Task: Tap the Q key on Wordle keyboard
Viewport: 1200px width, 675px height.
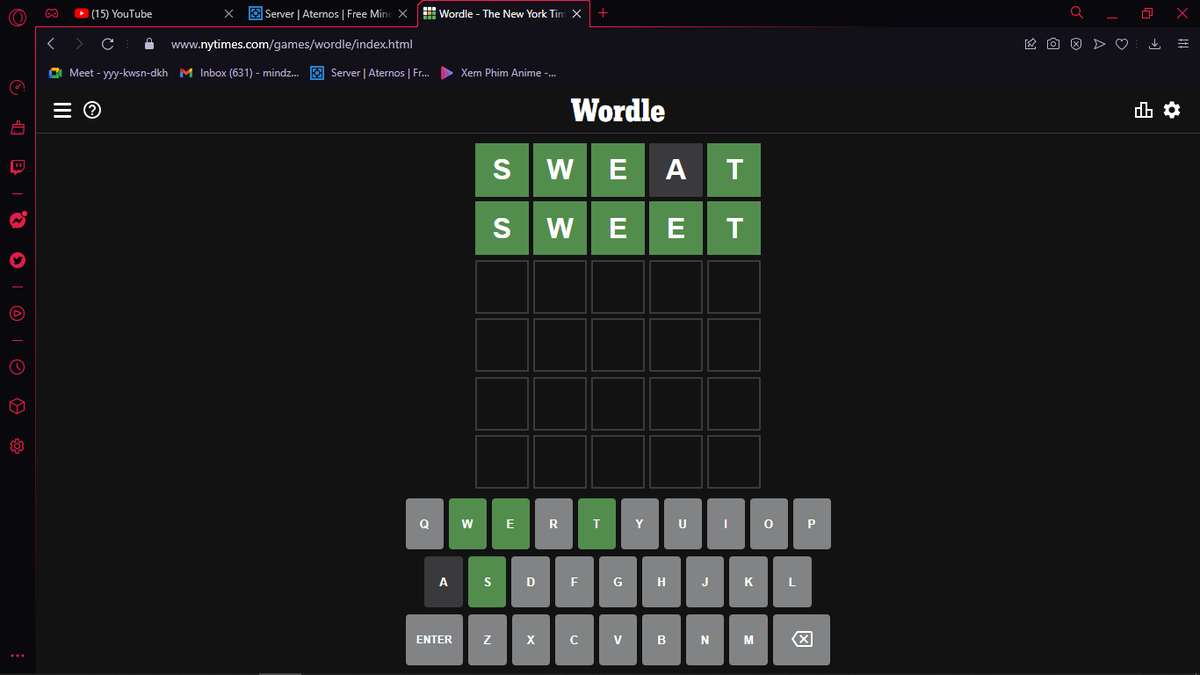Action: (424, 524)
